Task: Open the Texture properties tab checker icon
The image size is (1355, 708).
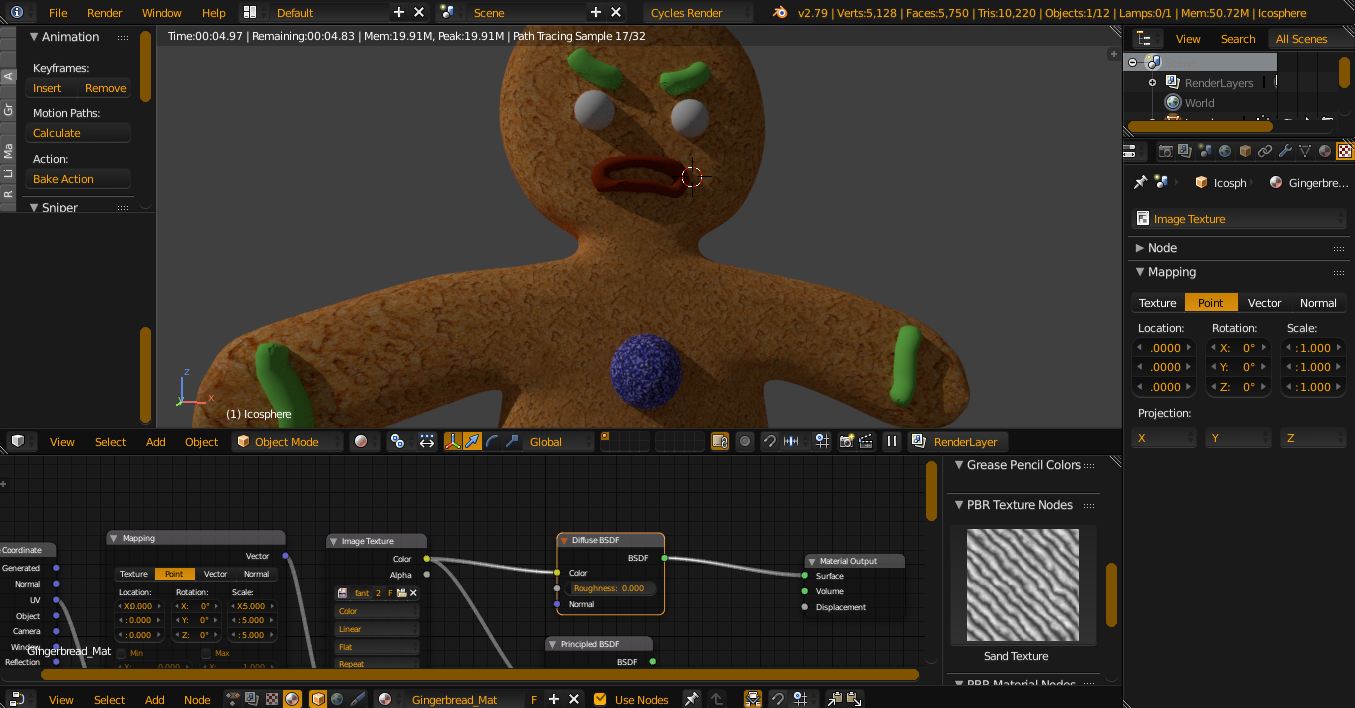Action: tap(1345, 151)
